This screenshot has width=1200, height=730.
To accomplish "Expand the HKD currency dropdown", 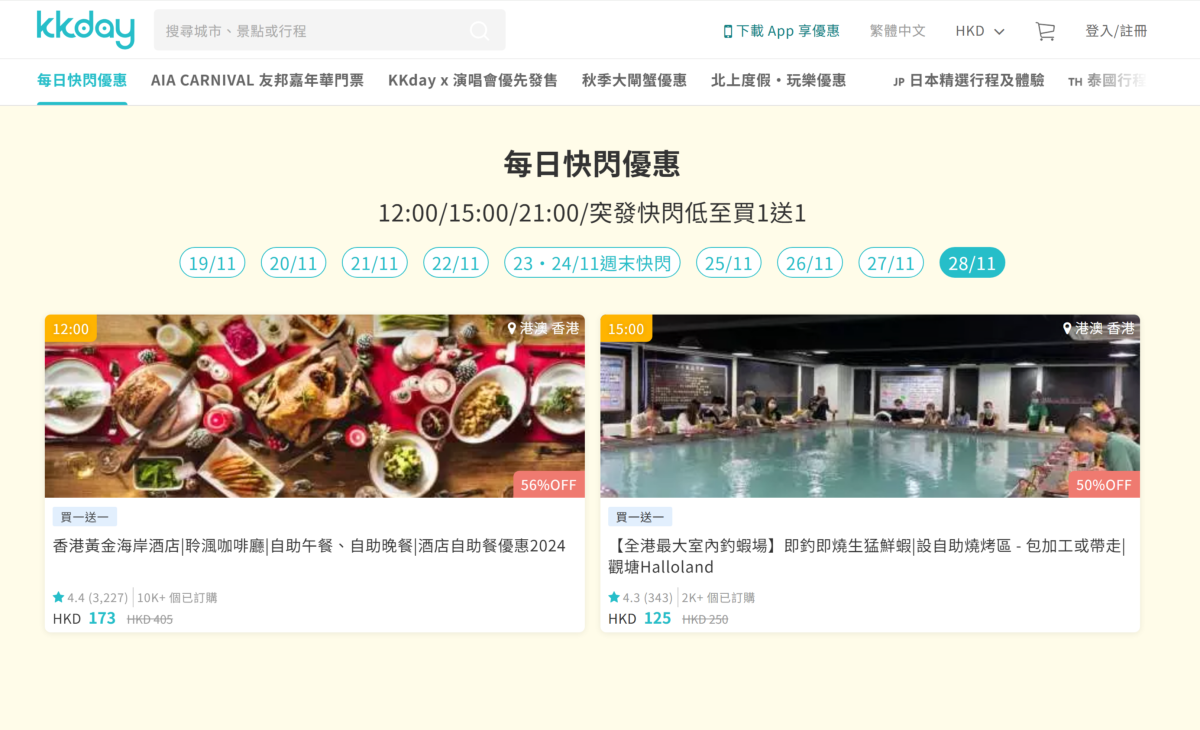I will tap(980, 31).
